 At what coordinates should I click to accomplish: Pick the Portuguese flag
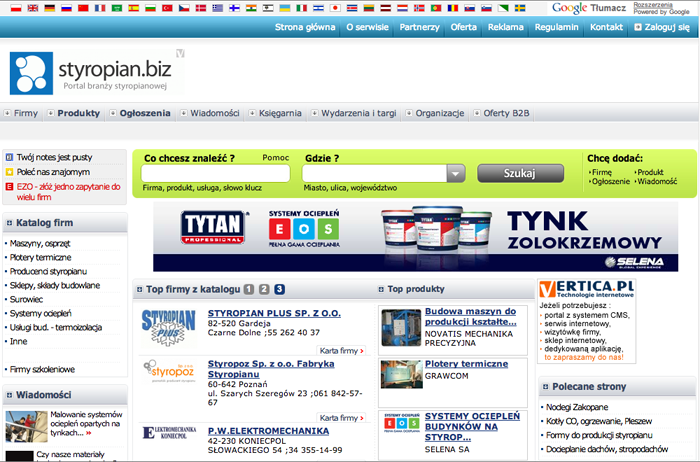coord(436,8)
